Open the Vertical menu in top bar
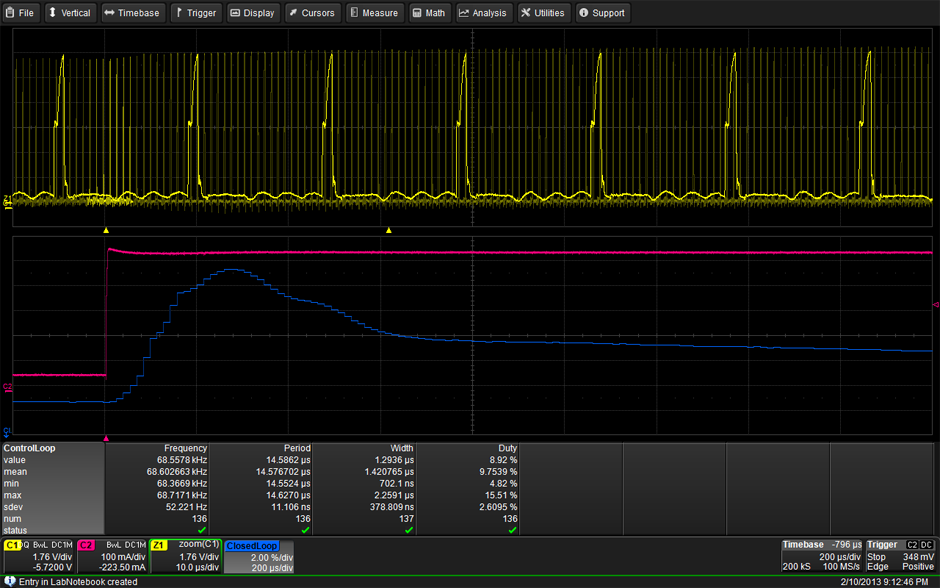 [x=70, y=13]
